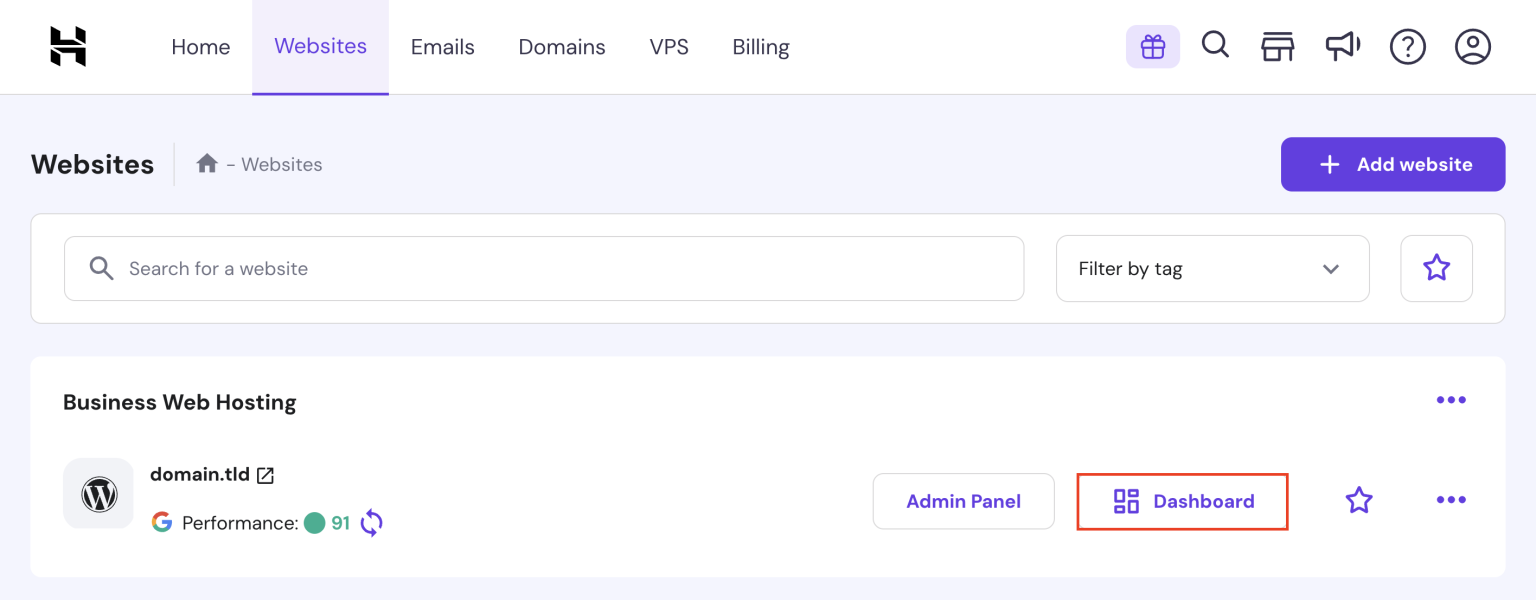Open the Business Web Hosting options menu

click(x=1451, y=400)
